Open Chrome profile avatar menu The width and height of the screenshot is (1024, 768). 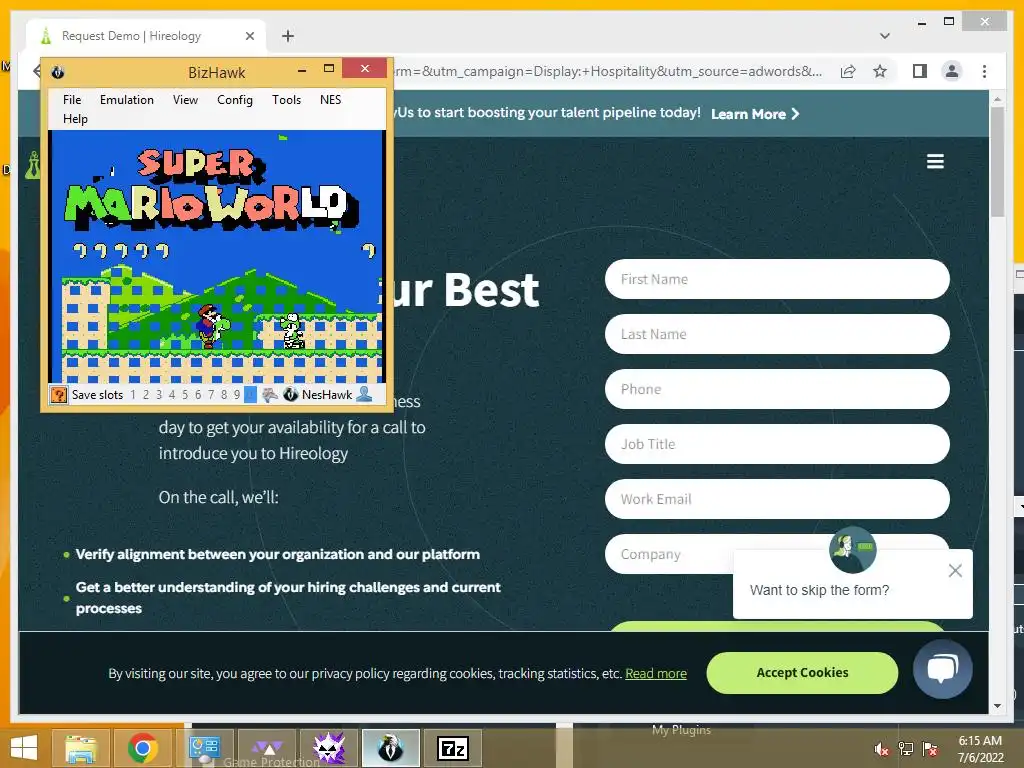[x=952, y=71]
